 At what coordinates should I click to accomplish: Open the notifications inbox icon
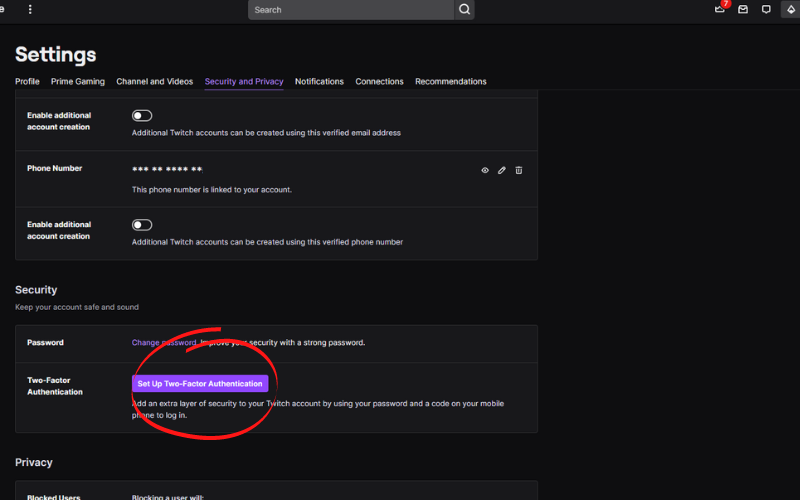(x=743, y=9)
